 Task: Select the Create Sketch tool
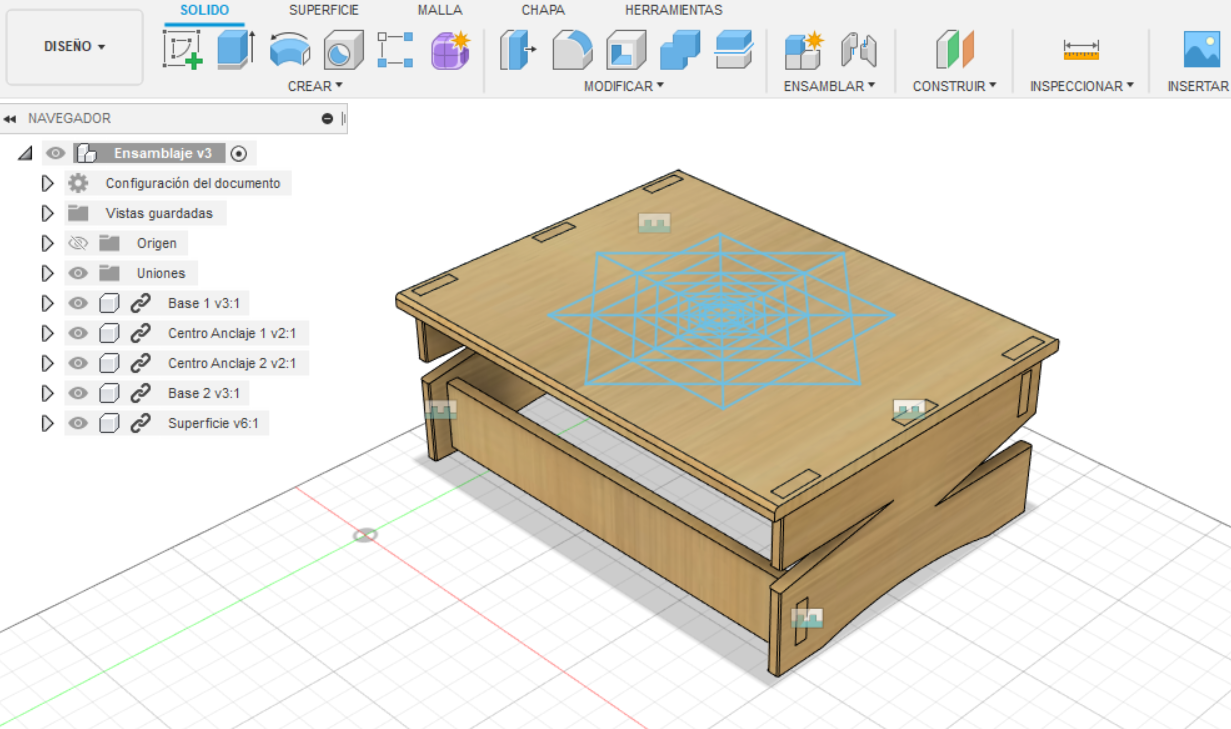tap(183, 49)
